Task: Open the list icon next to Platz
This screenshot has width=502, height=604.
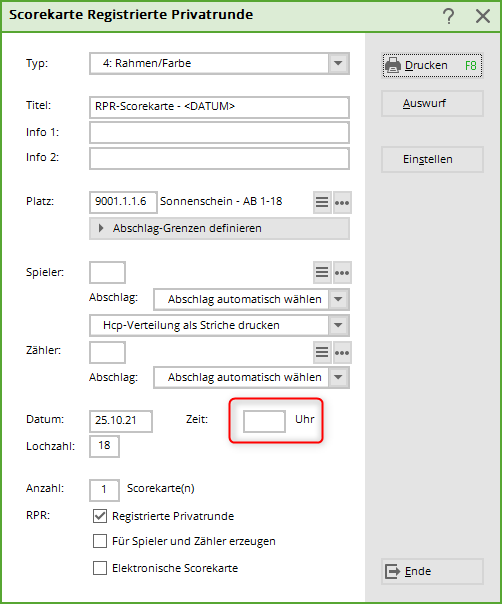Action: [x=322, y=202]
